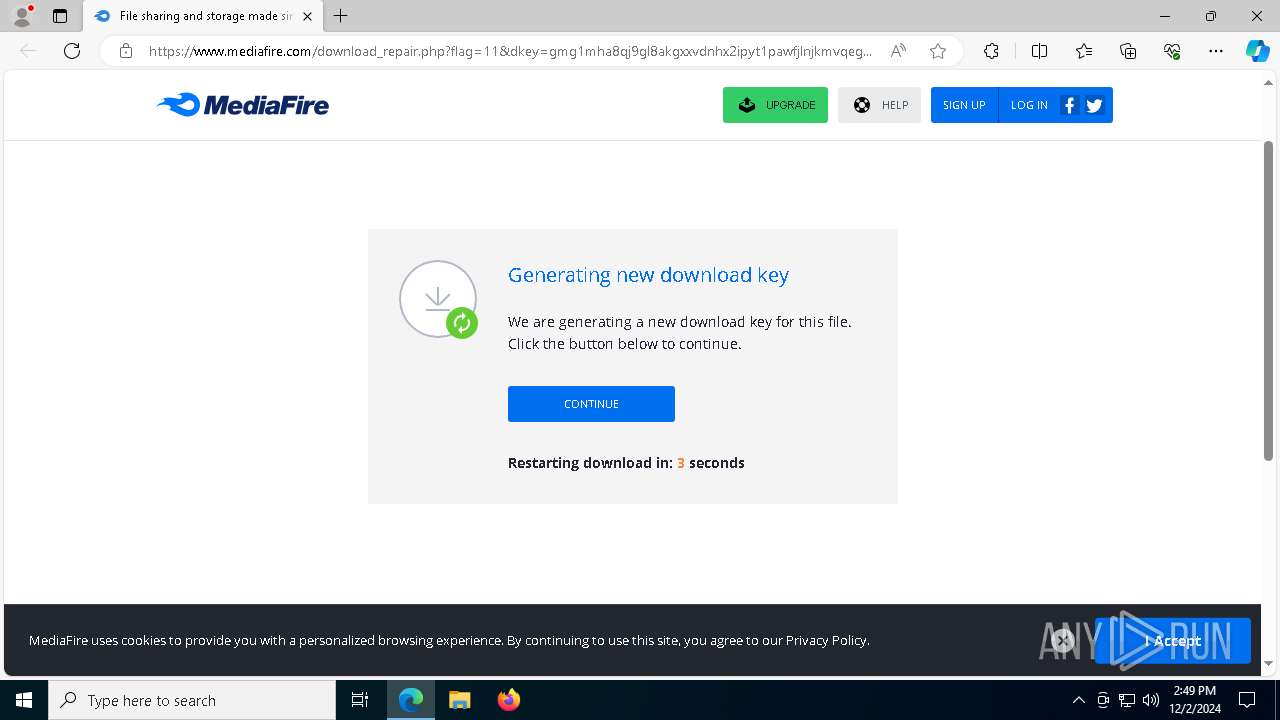Open Windows Start menu

coord(24,700)
